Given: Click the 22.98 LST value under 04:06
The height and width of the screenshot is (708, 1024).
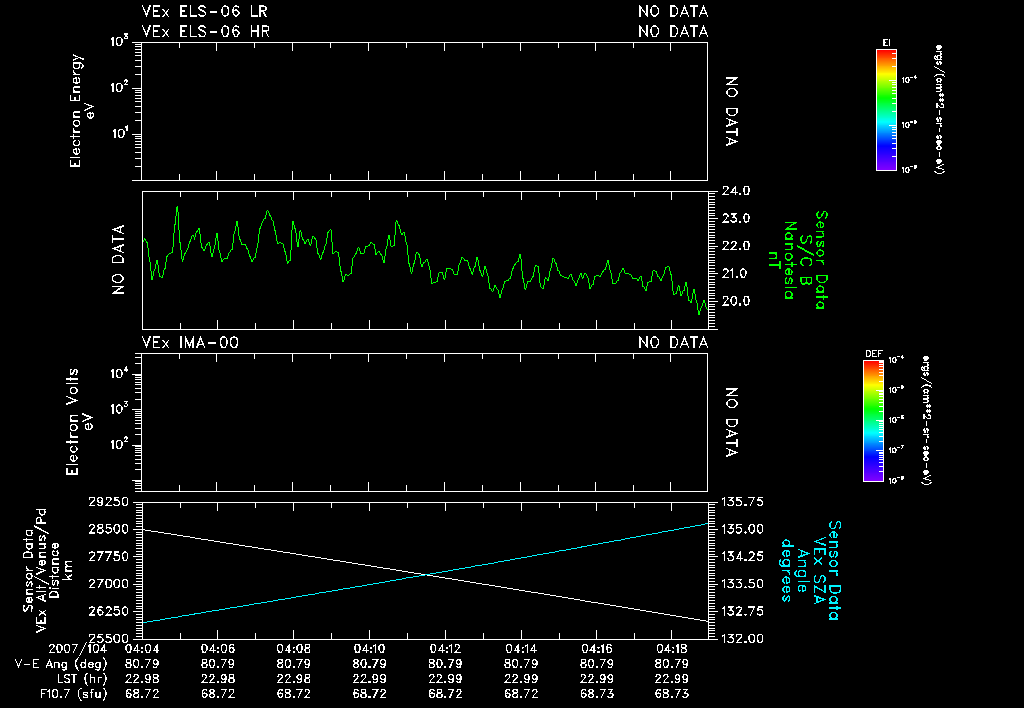Looking at the screenshot, I should (217, 679).
